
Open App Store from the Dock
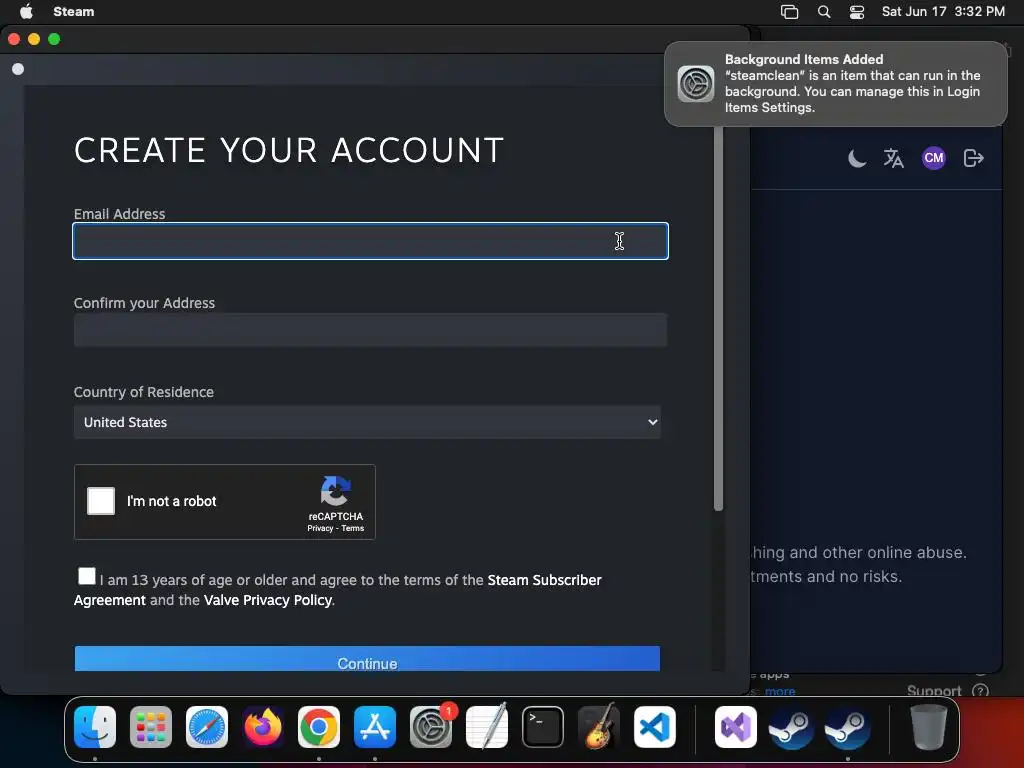(375, 727)
